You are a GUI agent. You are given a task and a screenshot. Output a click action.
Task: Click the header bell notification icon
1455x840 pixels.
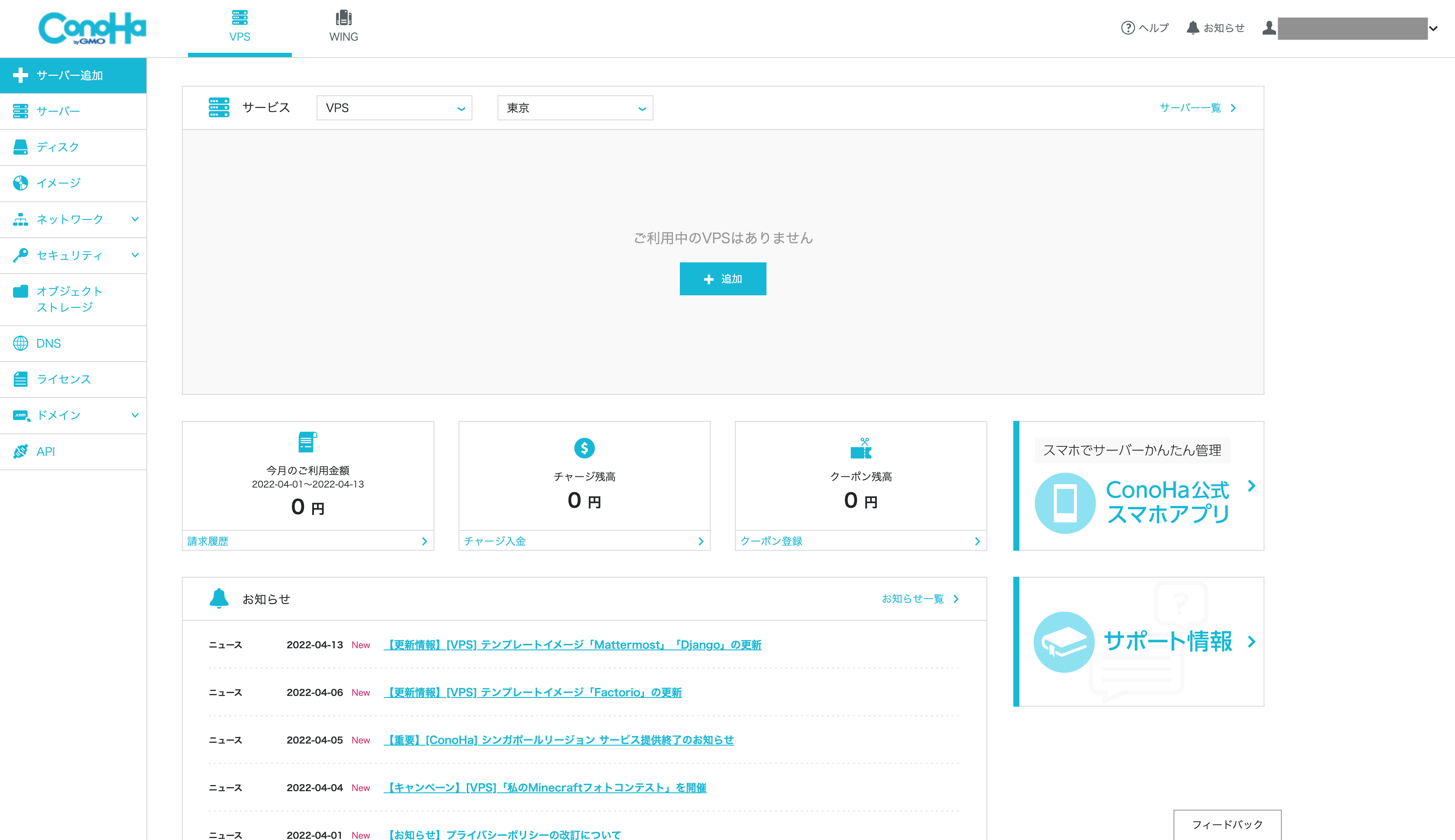[x=1193, y=28]
